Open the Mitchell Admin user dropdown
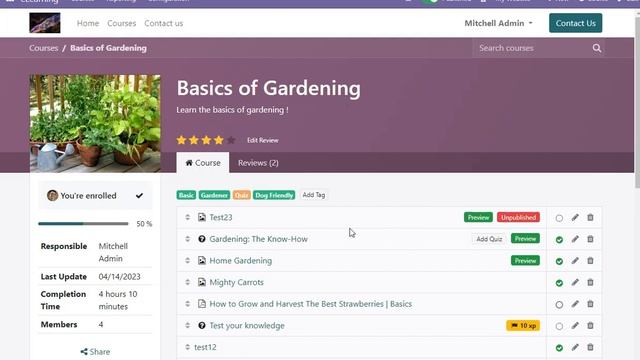The height and width of the screenshot is (360, 640). 498,23
